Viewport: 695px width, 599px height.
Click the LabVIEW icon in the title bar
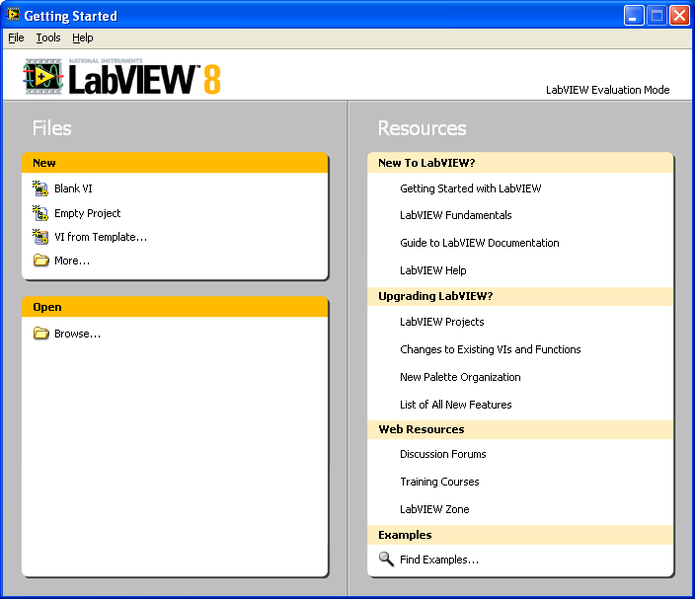click(x=13, y=15)
